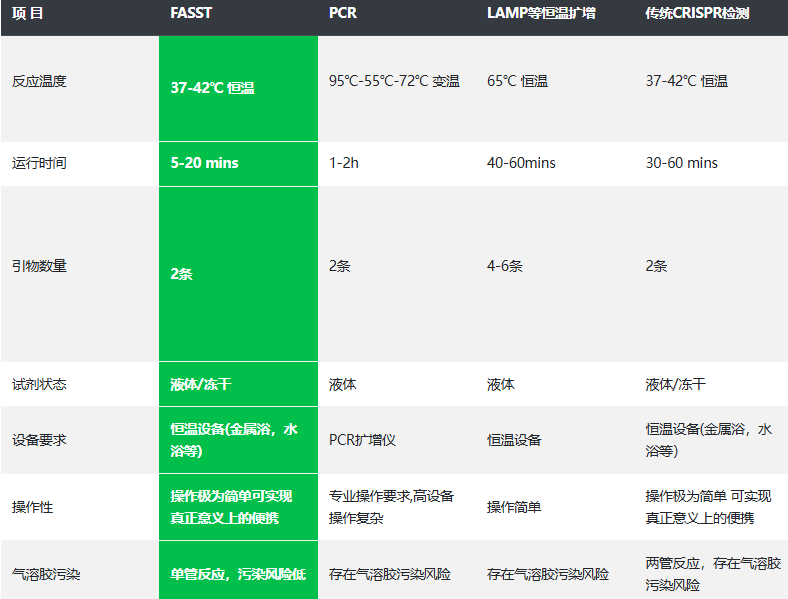Select the '操作性' row label

pos(32,507)
